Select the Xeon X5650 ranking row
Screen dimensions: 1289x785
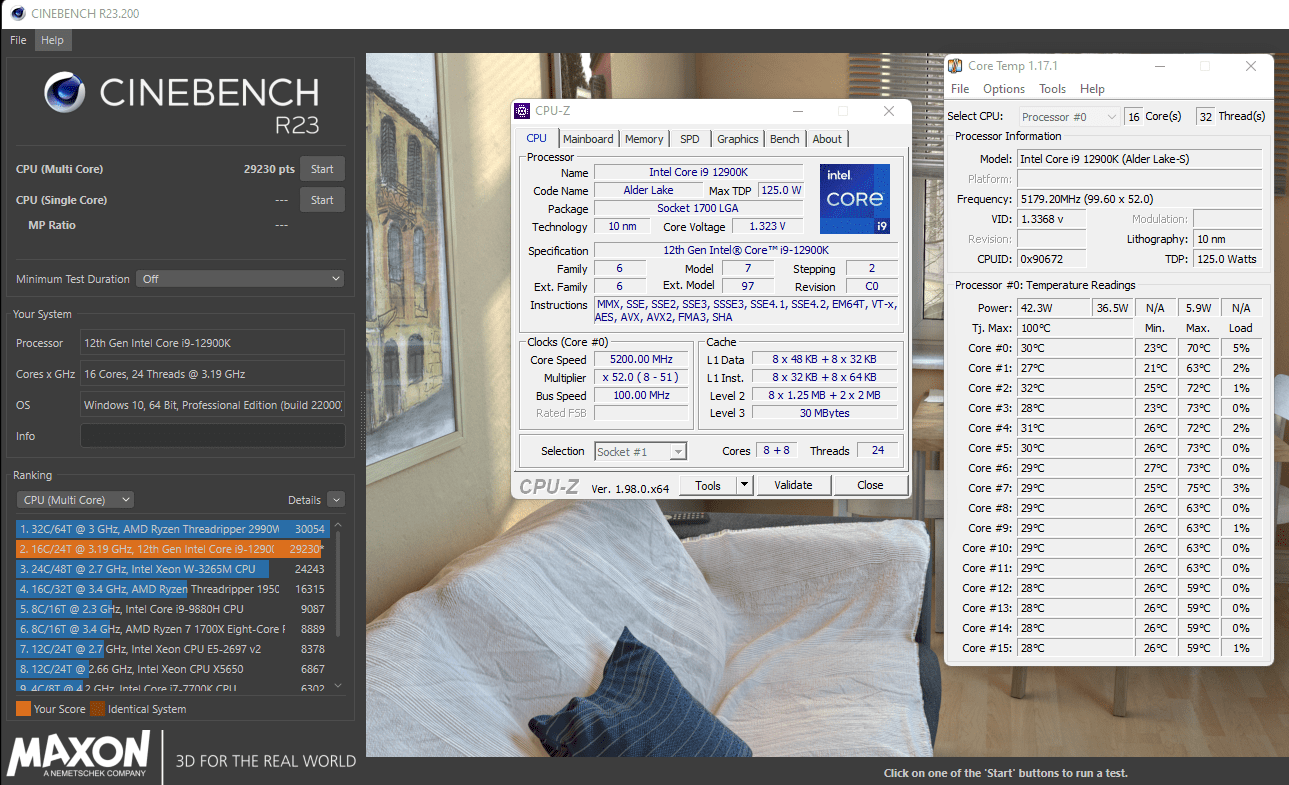click(x=172, y=669)
